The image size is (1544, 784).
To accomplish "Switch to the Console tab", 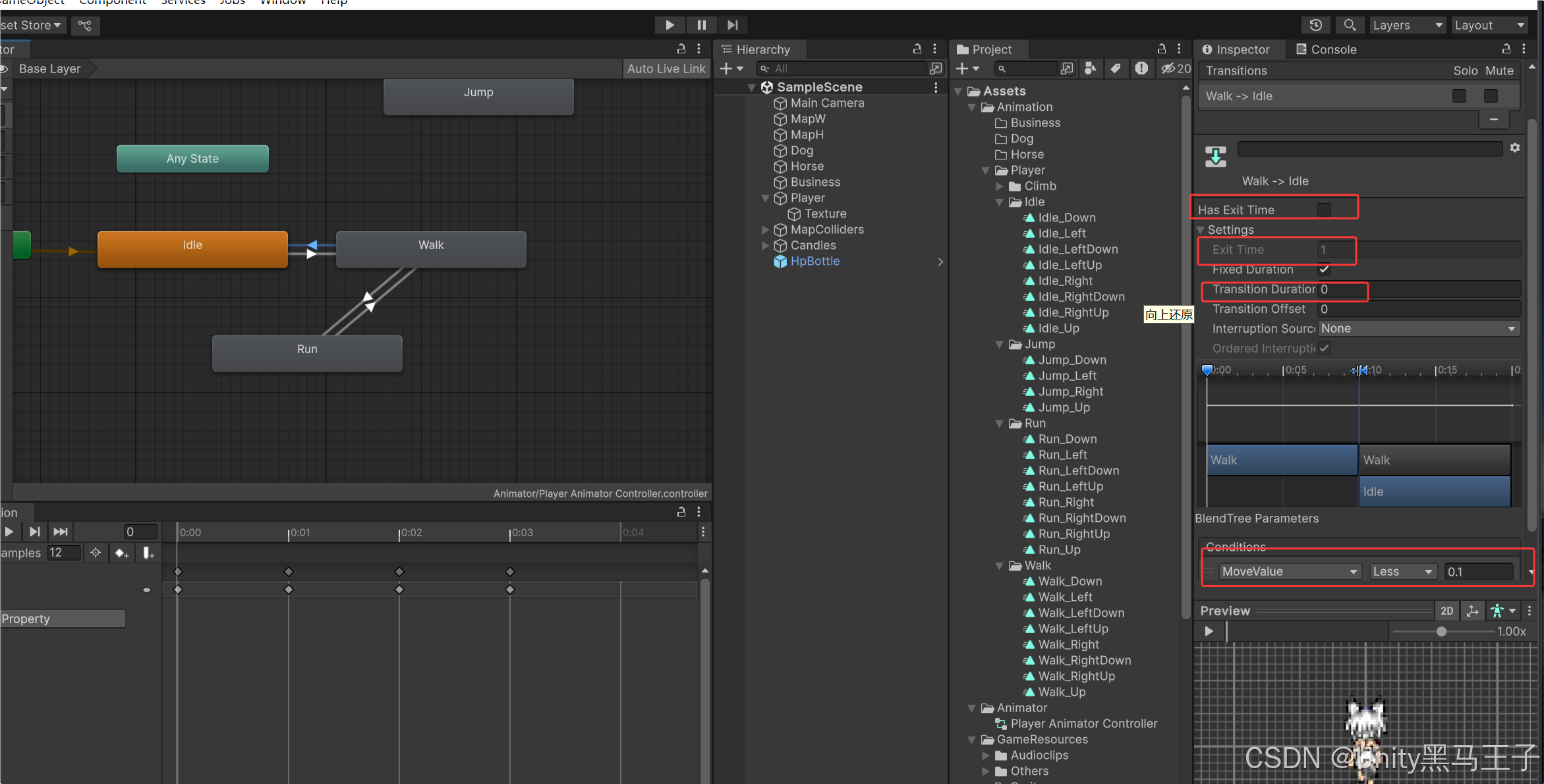I will (x=1327, y=49).
